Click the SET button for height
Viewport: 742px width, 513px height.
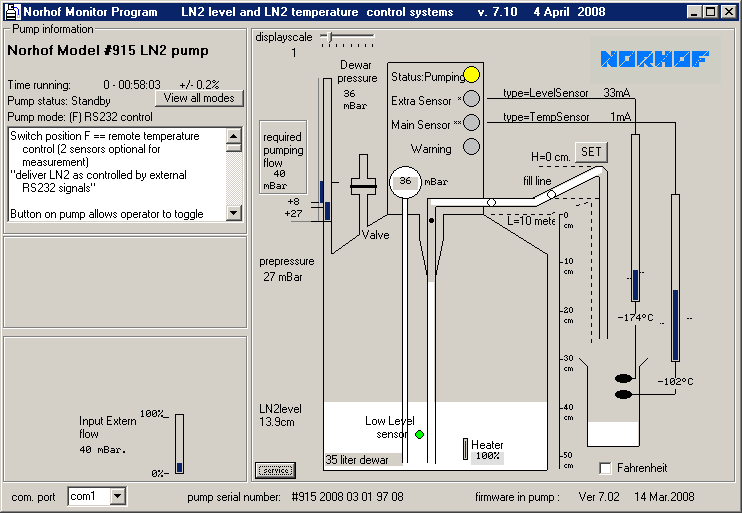591,152
